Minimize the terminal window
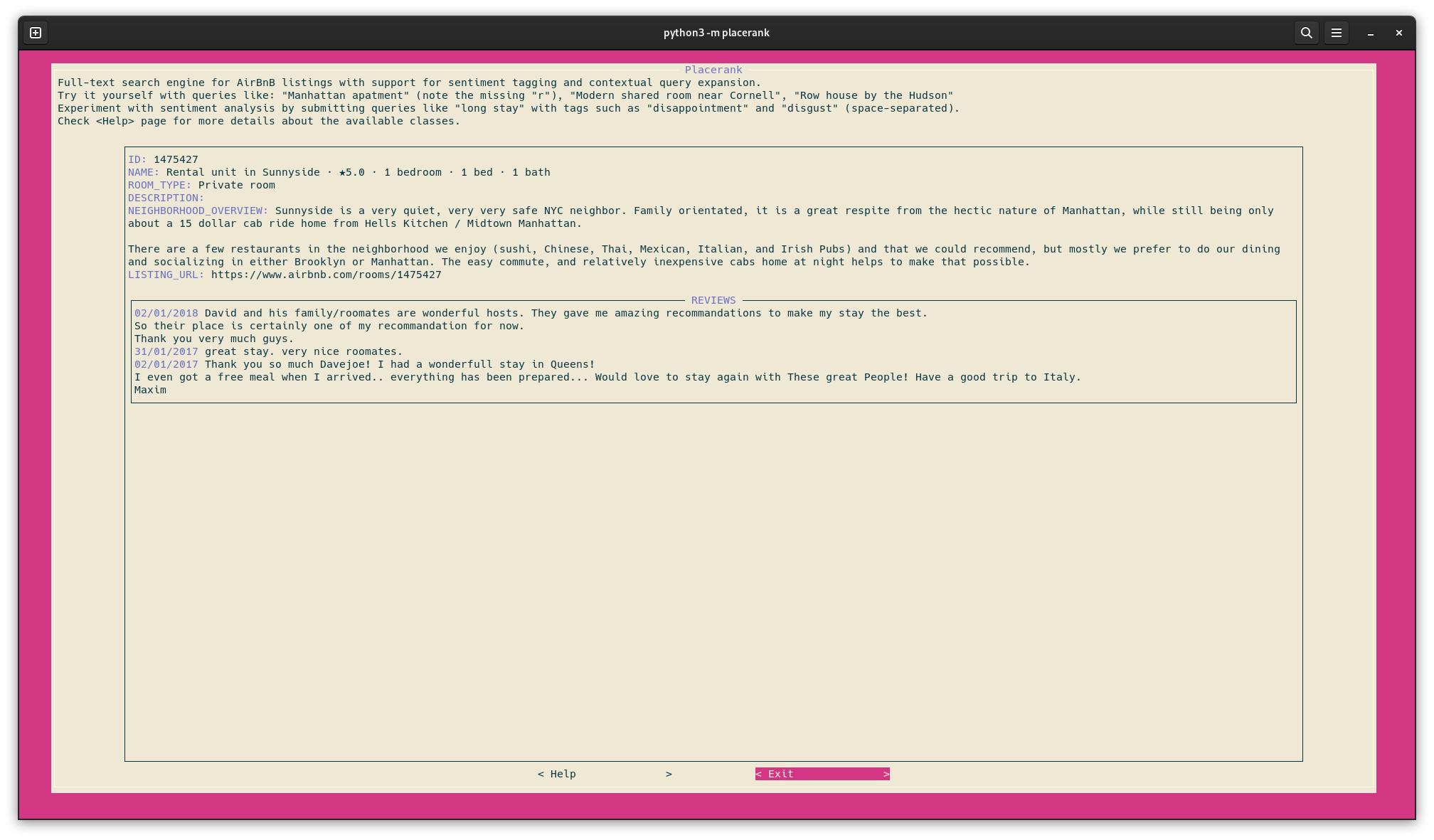This screenshot has height=840, width=1434. pos(1370,33)
